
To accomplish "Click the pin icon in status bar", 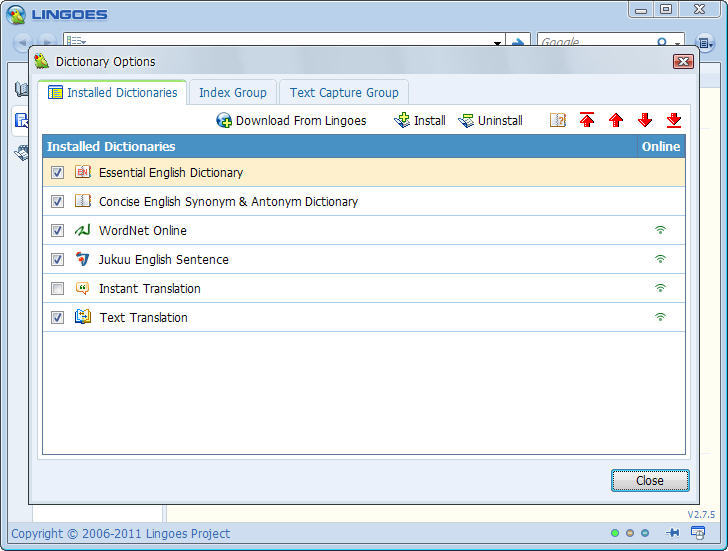I will [x=673, y=533].
